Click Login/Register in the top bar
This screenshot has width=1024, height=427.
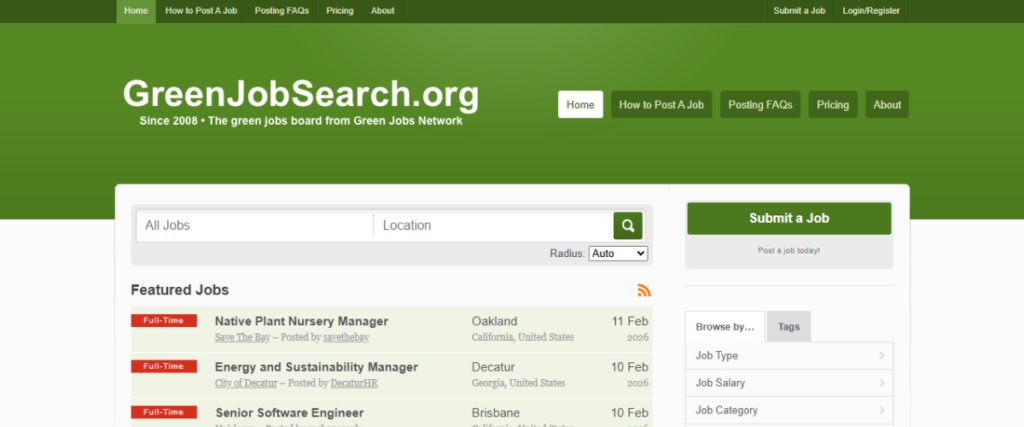pyautogui.click(x=871, y=11)
